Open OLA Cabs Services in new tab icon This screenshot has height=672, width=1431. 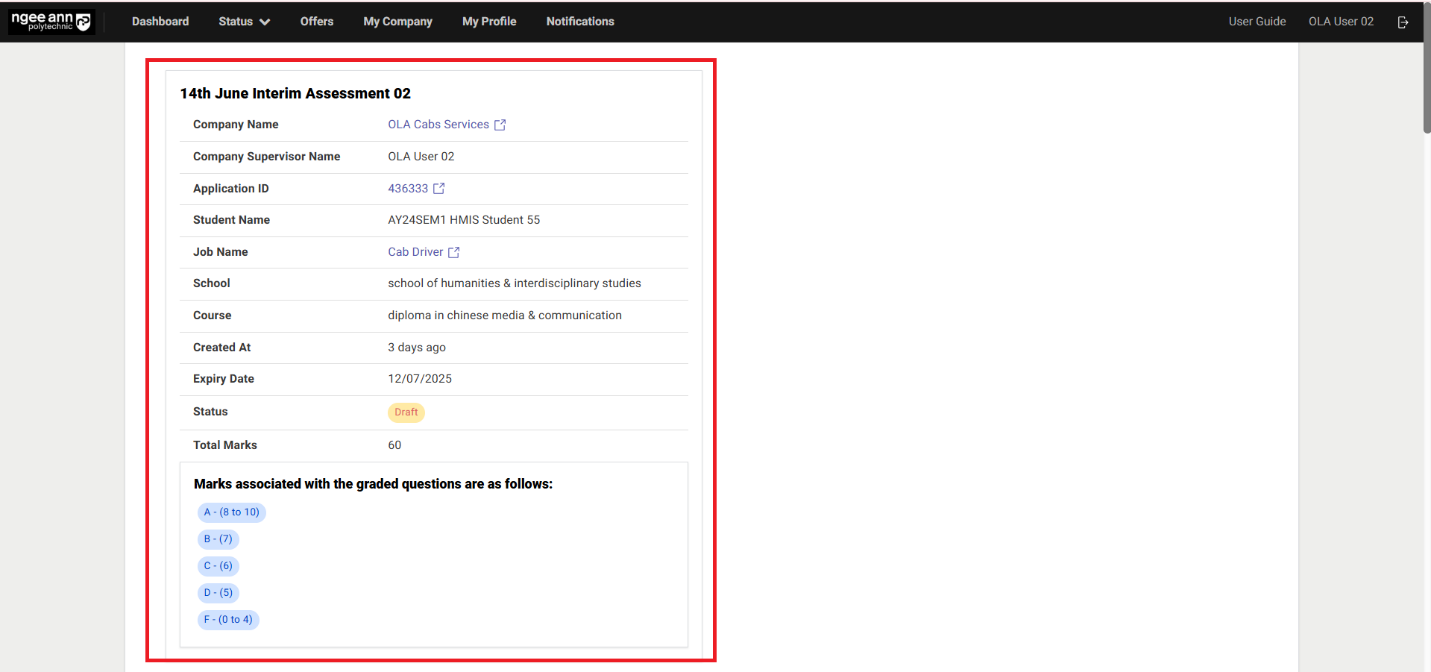(x=501, y=124)
